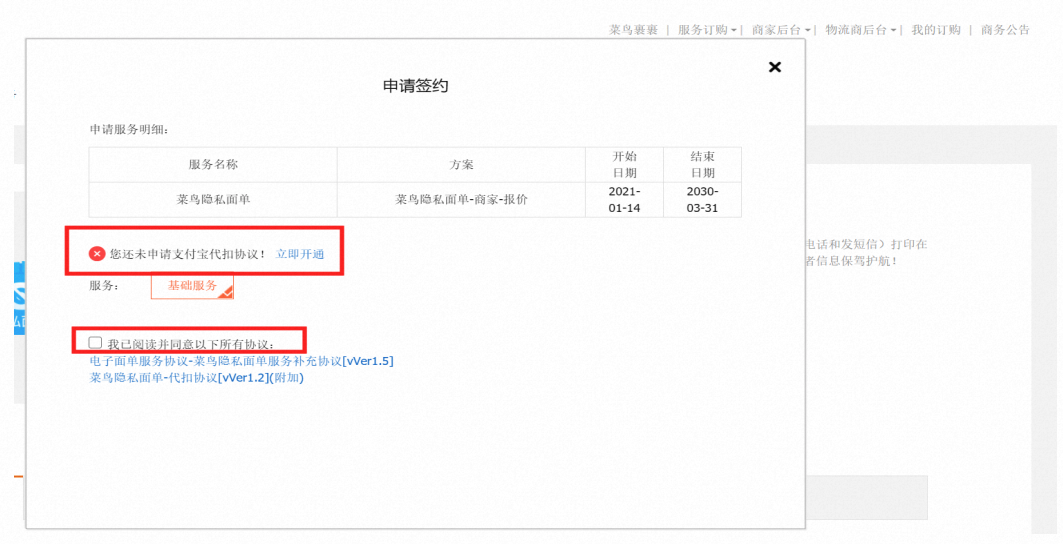Click the 申请签约 dialog title

coord(416,86)
